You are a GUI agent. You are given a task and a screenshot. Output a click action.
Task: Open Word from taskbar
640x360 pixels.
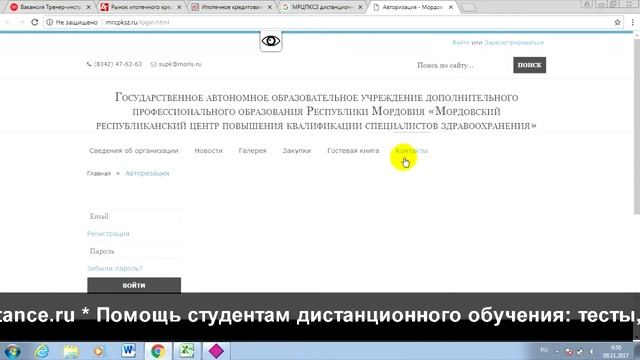[129, 351]
